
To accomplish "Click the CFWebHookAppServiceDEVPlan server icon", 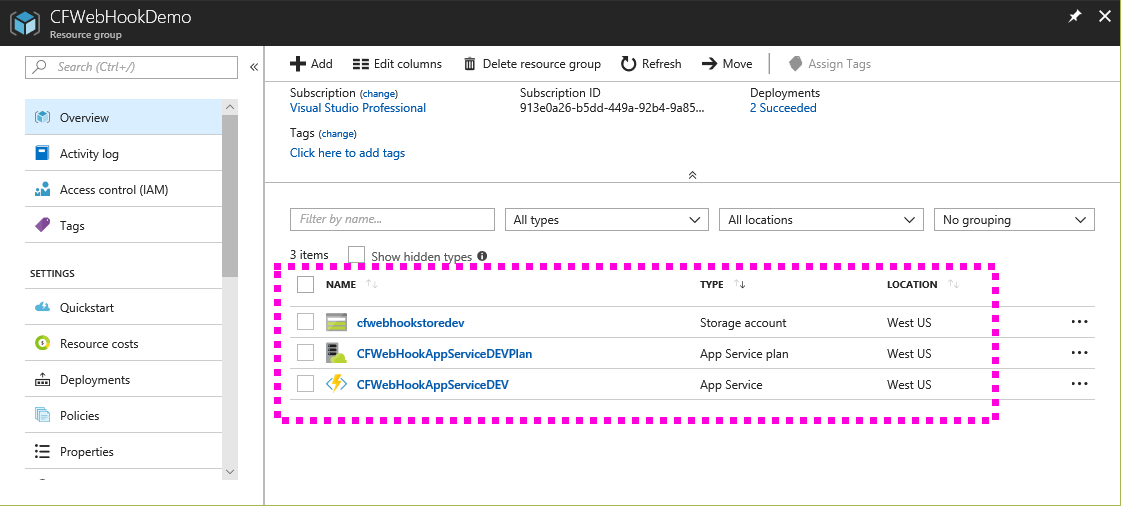I will point(336,353).
